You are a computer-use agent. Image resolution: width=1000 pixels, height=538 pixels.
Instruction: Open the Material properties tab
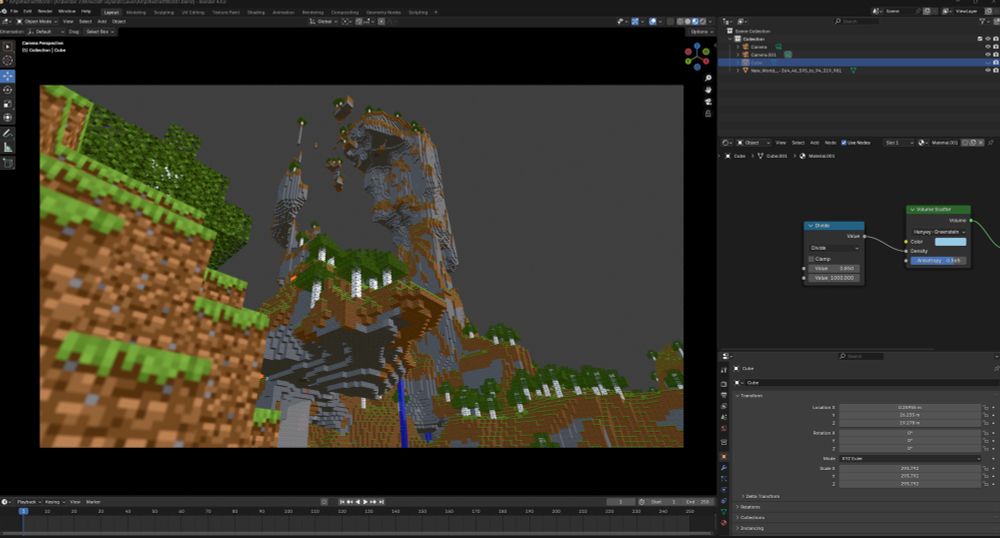pyautogui.click(x=724, y=523)
